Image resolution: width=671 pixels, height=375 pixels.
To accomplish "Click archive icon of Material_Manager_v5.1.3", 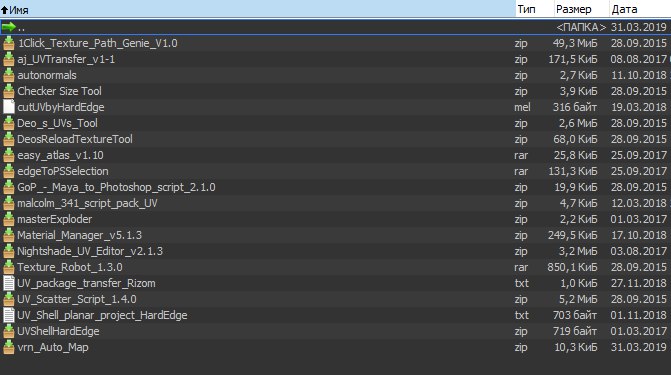I will [9, 235].
